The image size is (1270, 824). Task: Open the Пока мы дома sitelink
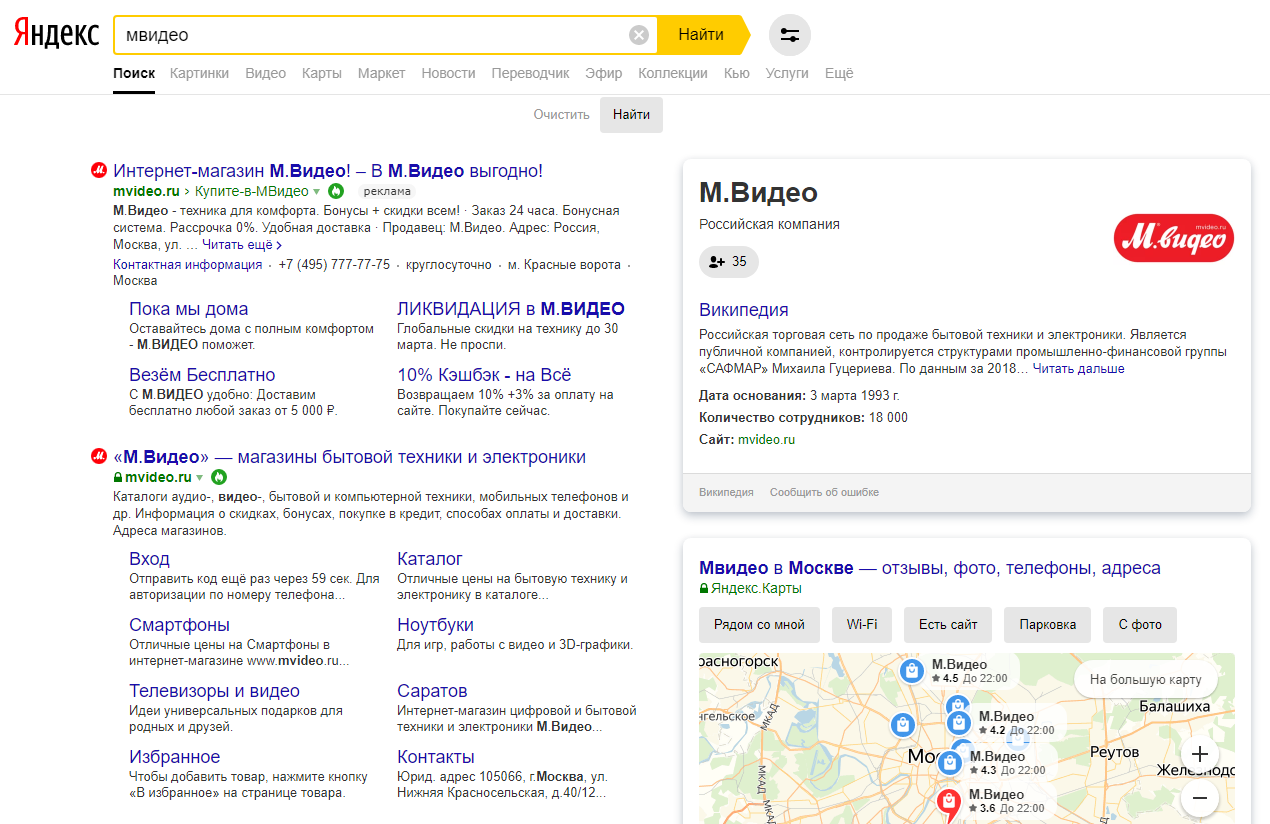point(189,309)
